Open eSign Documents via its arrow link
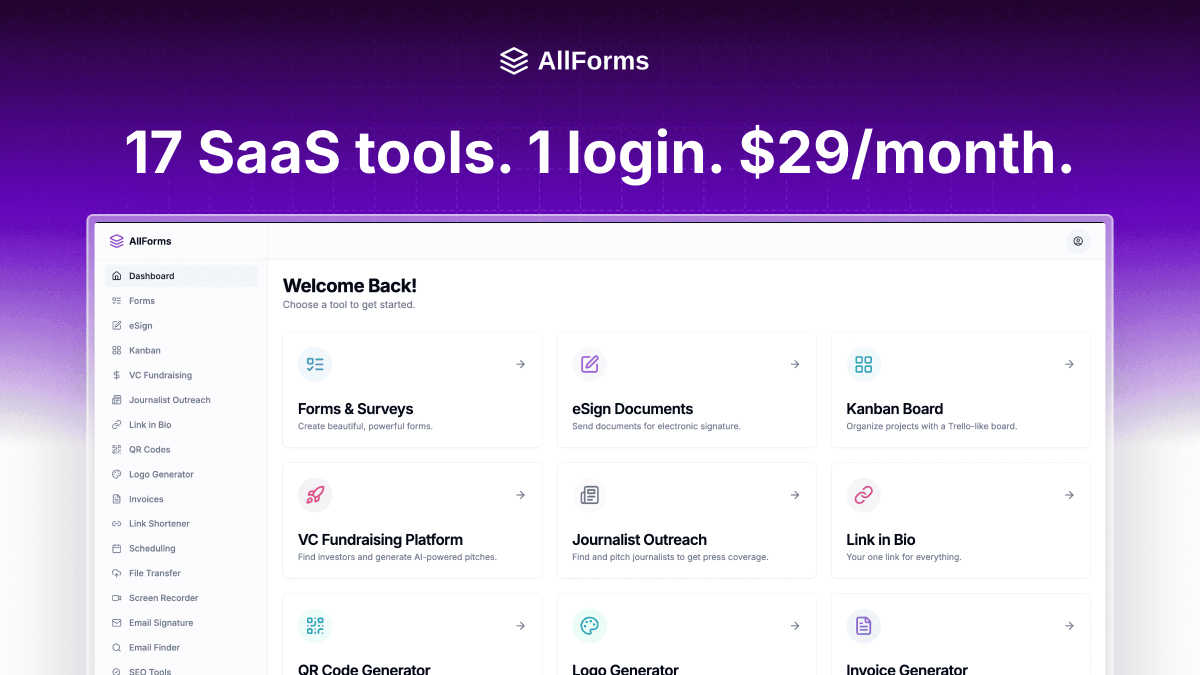Image resolution: width=1200 pixels, height=675 pixels. click(794, 364)
